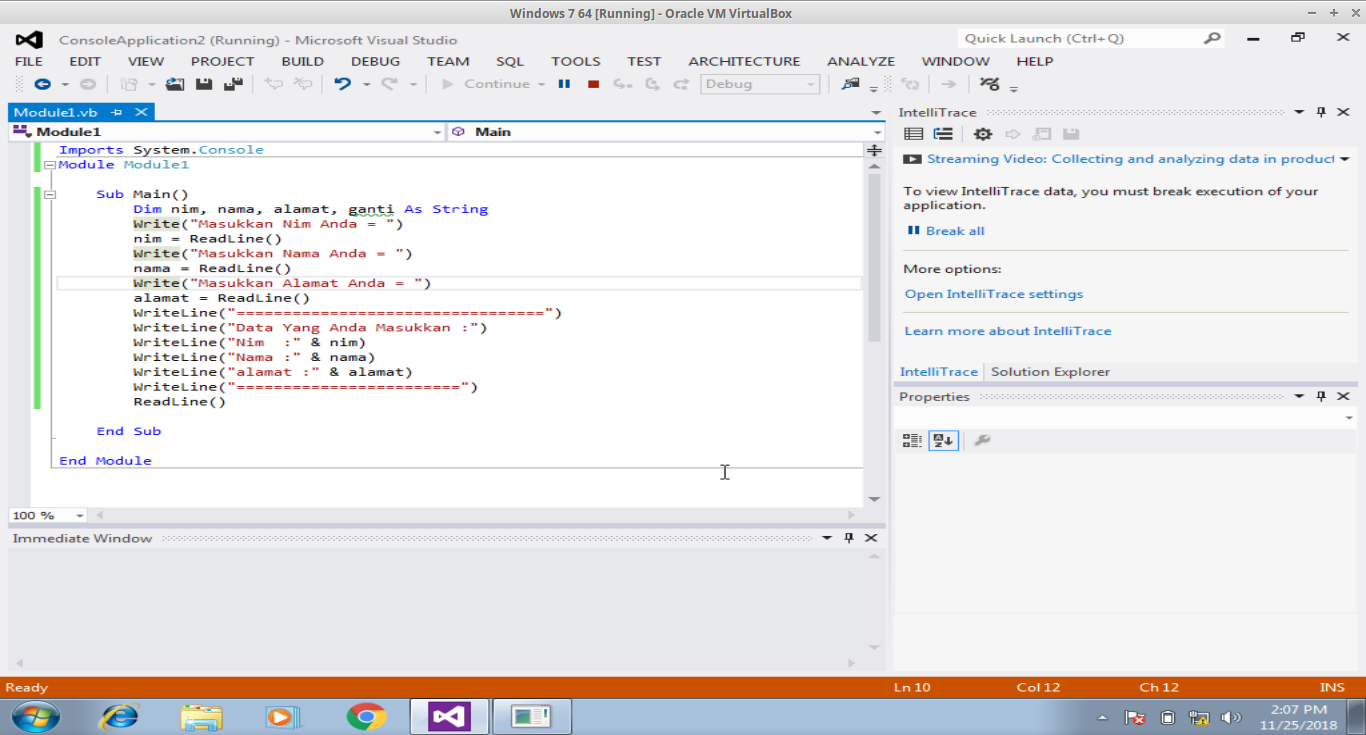
Task: Stop Debugging with the red square icon
Action: coord(592,84)
